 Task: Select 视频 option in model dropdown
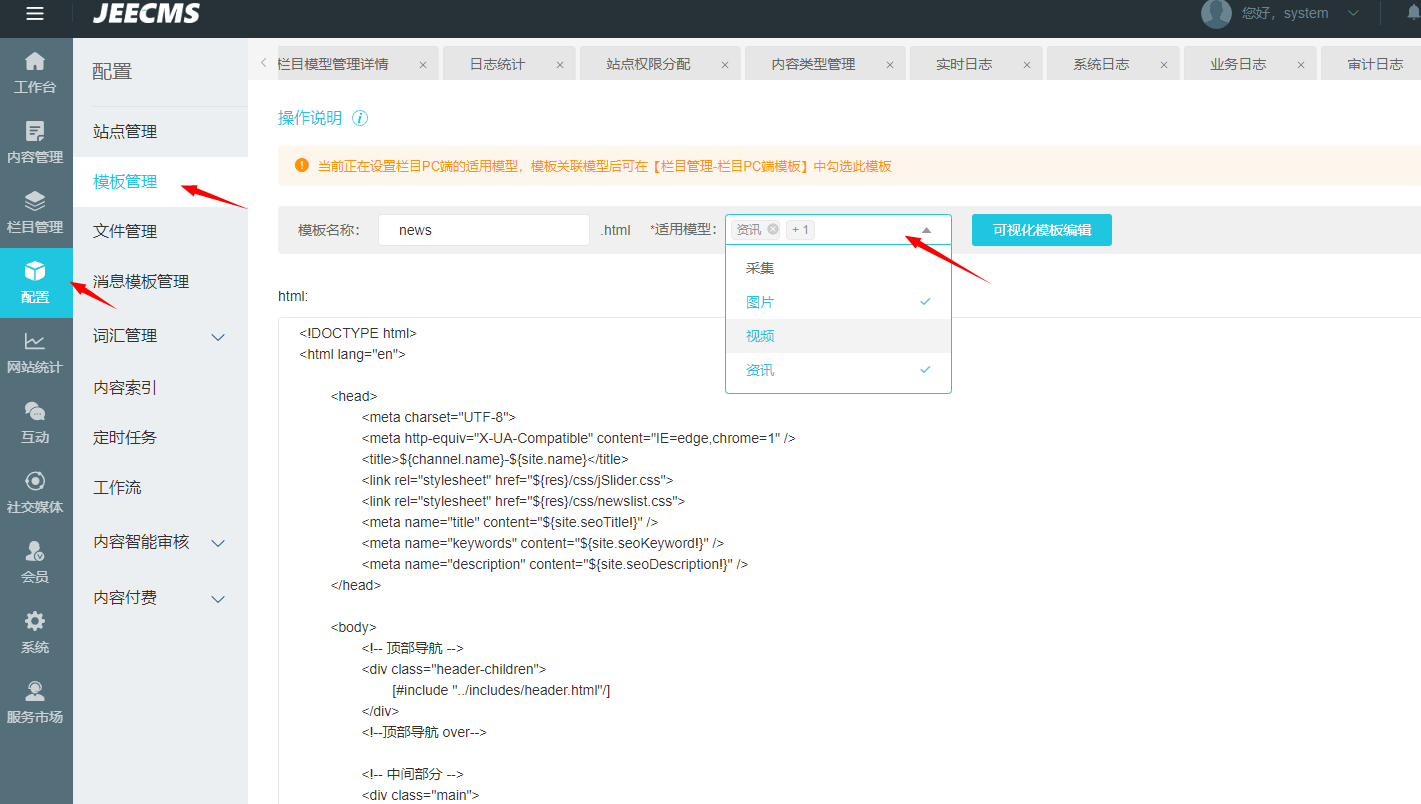[x=838, y=336]
